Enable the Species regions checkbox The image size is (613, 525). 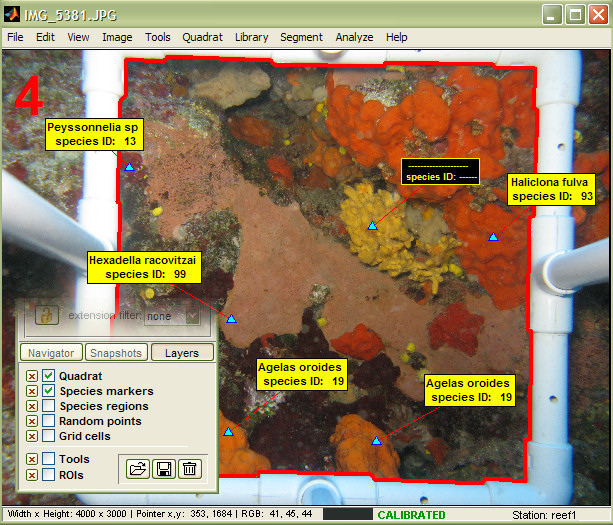(x=48, y=406)
